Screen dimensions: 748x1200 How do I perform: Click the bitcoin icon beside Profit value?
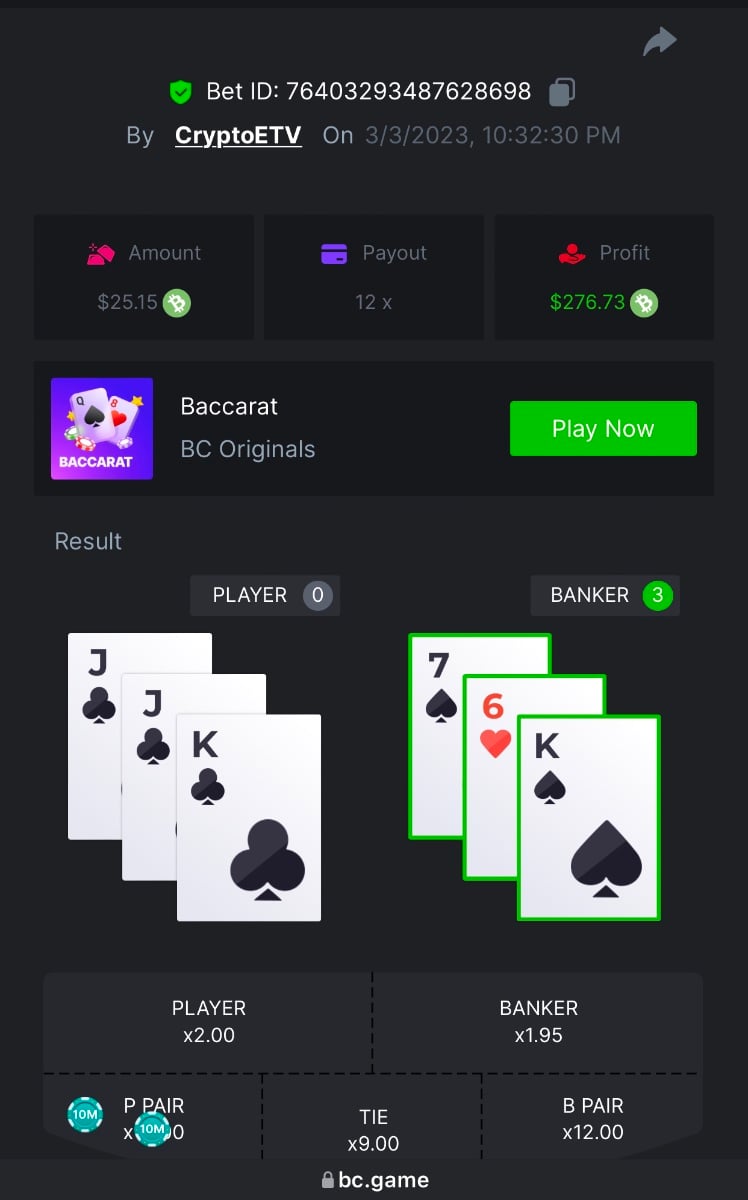pyautogui.click(x=645, y=302)
